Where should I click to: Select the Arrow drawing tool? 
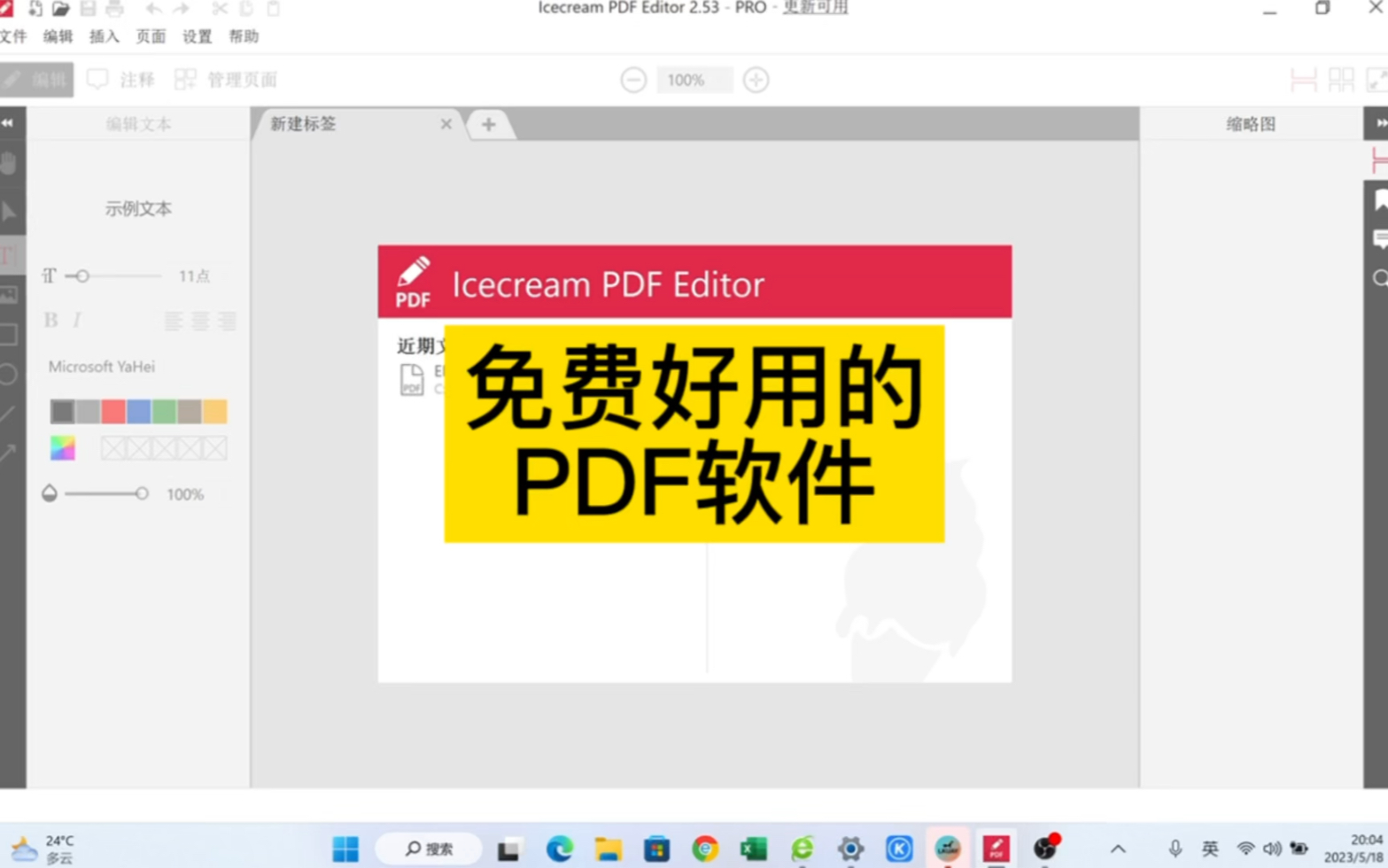click(9, 453)
